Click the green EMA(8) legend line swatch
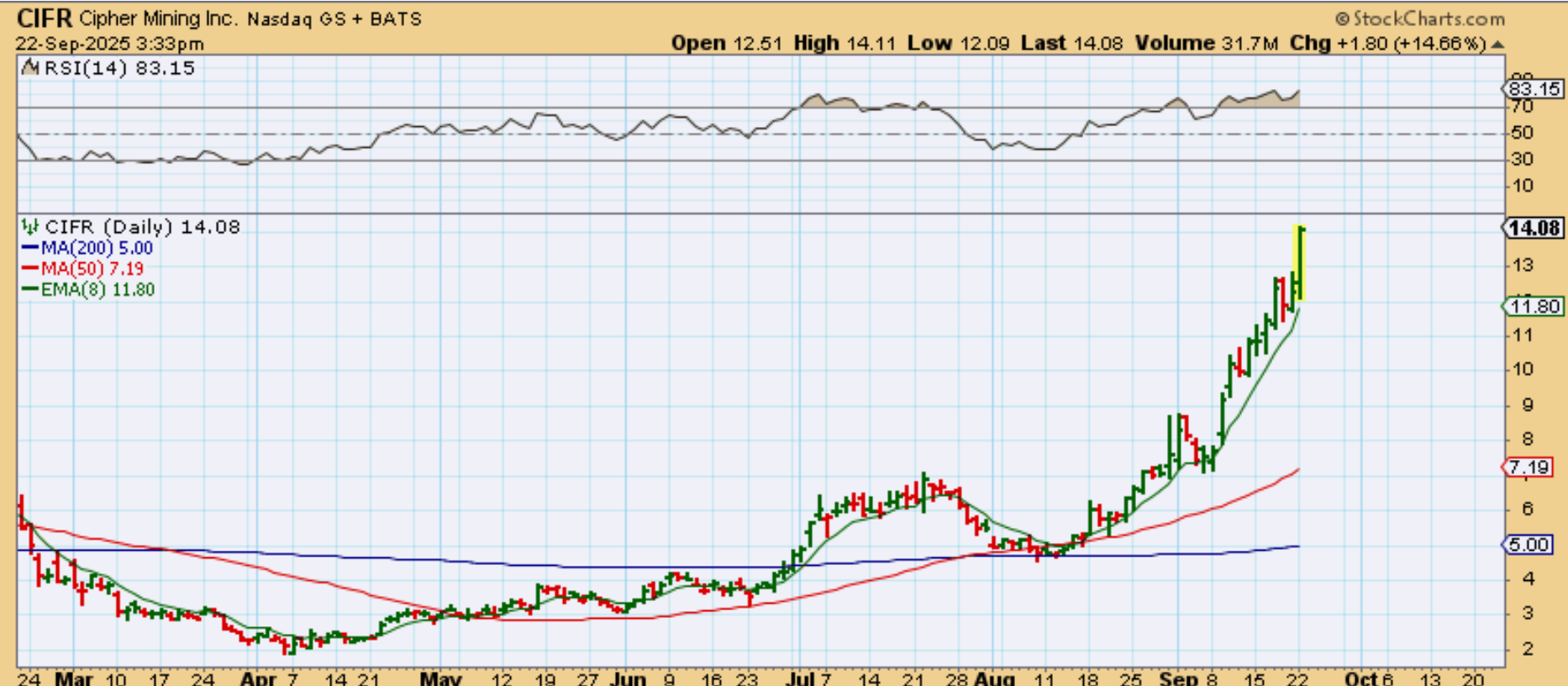The width and height of the screenshot is (1568, 686). [29, 290]
